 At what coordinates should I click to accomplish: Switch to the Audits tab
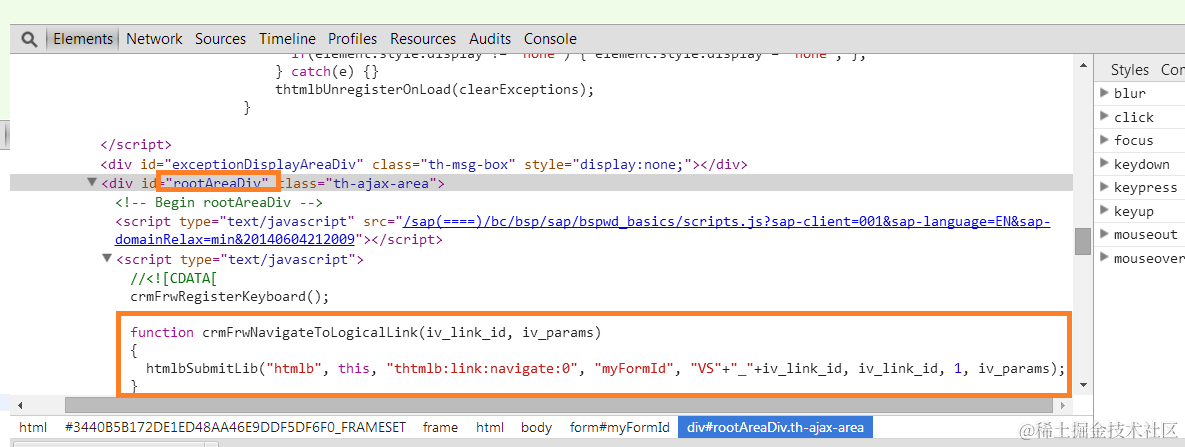(490, 39)
